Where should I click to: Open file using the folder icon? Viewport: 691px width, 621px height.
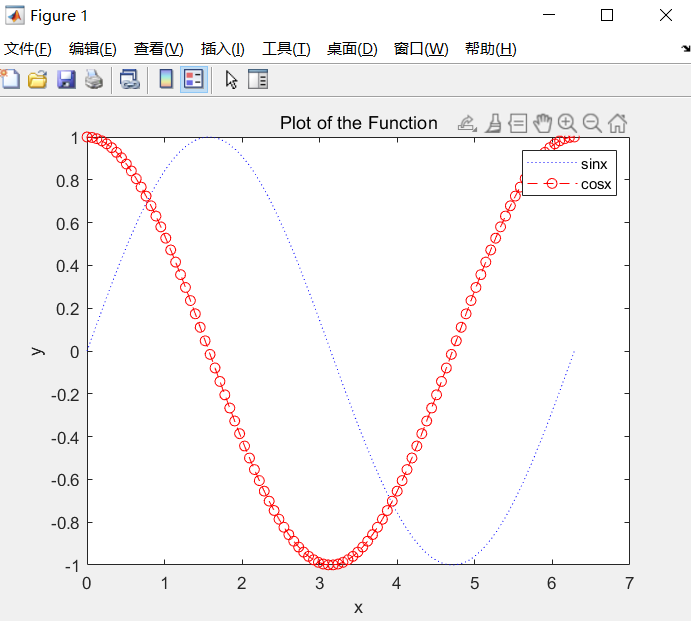pos(38,80)
